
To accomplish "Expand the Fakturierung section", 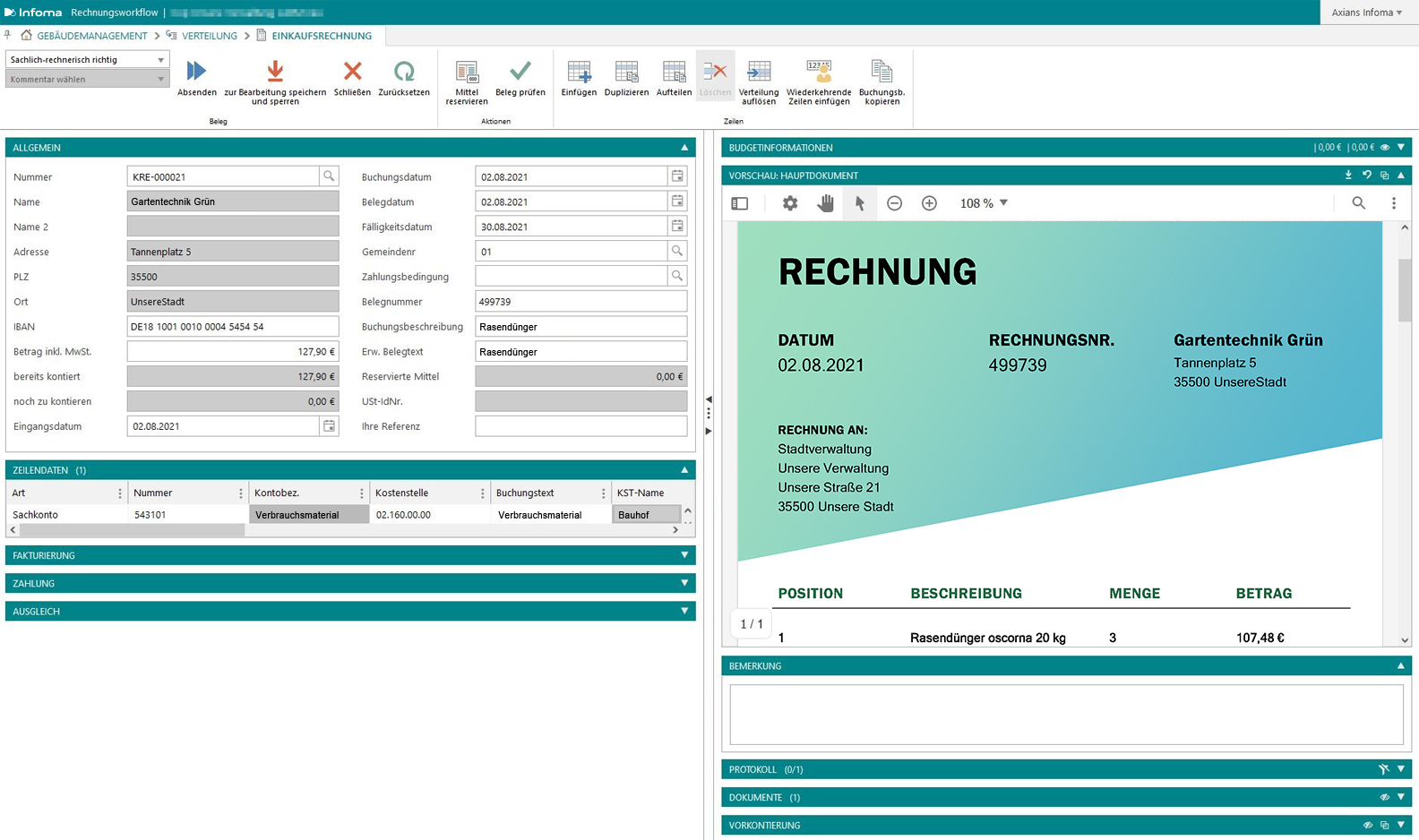I will (684, 555).
